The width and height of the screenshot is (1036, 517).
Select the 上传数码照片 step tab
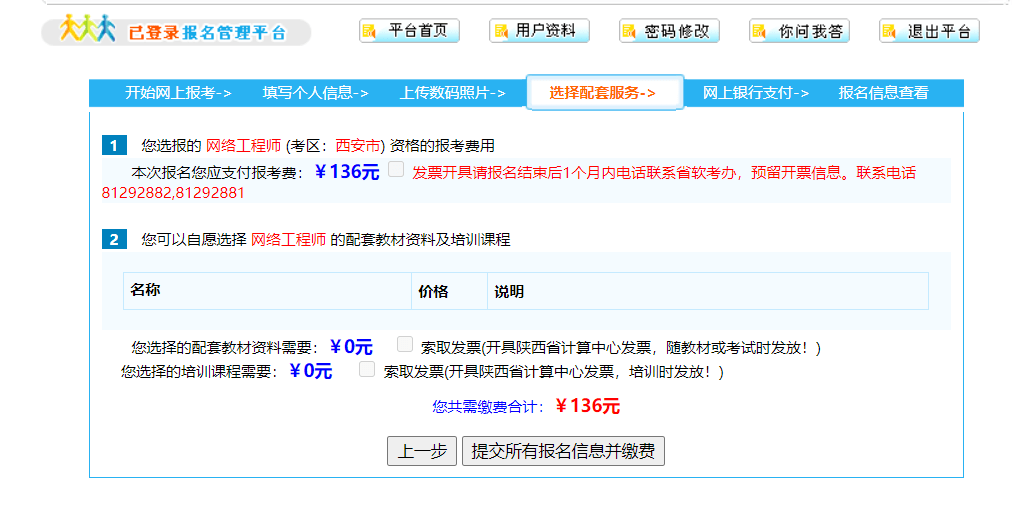point(453,93)
